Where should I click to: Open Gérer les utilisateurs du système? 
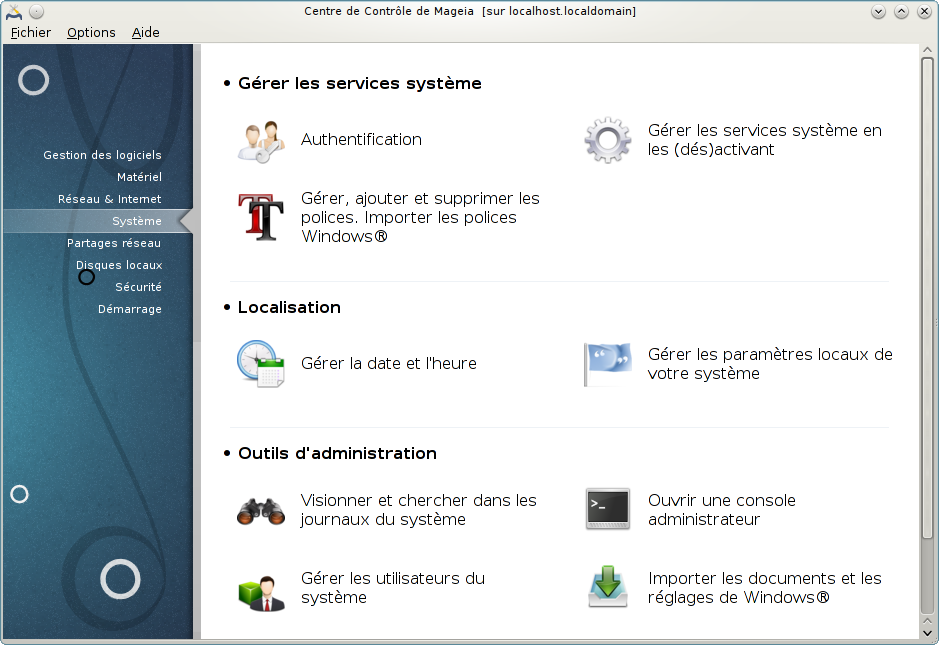[x=393, y=588]
